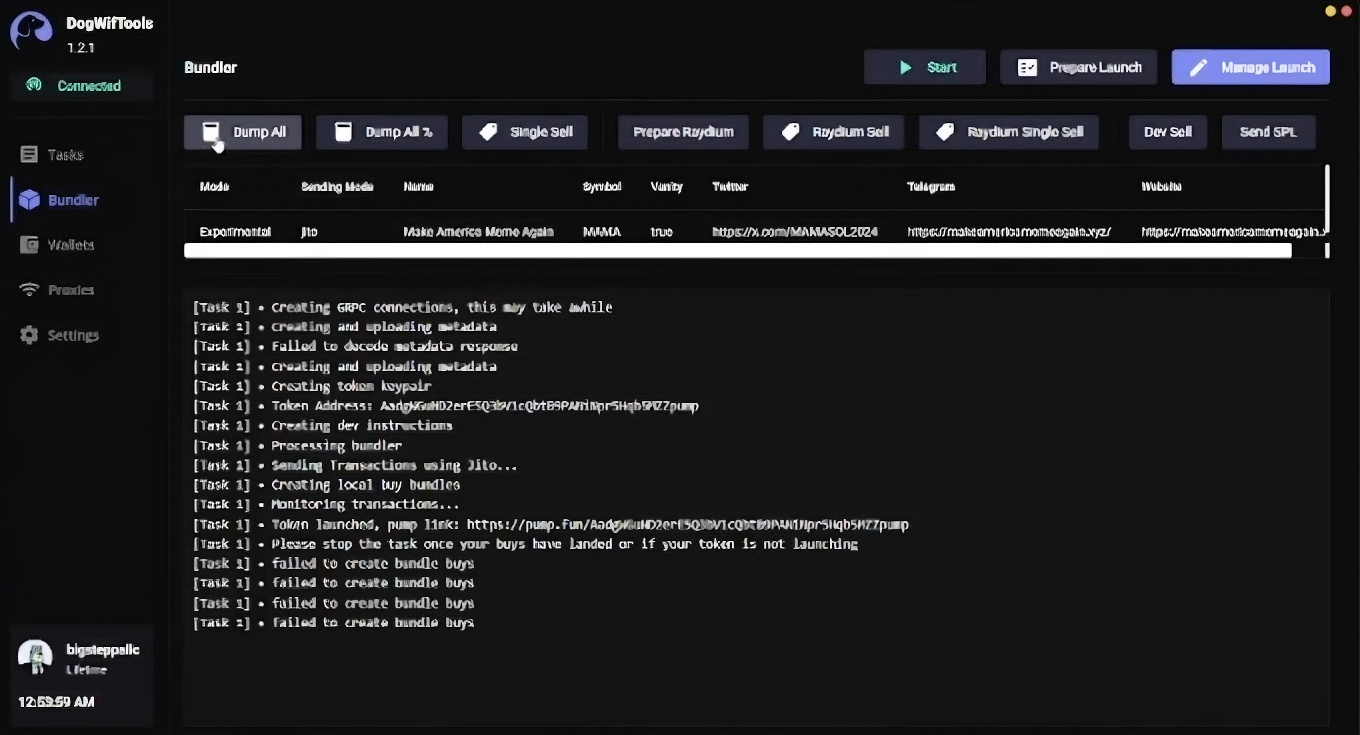Click the x.com/MAMASOL2024 Twitter link cell
Screen dimensions: 1360x735
(795, 231)
